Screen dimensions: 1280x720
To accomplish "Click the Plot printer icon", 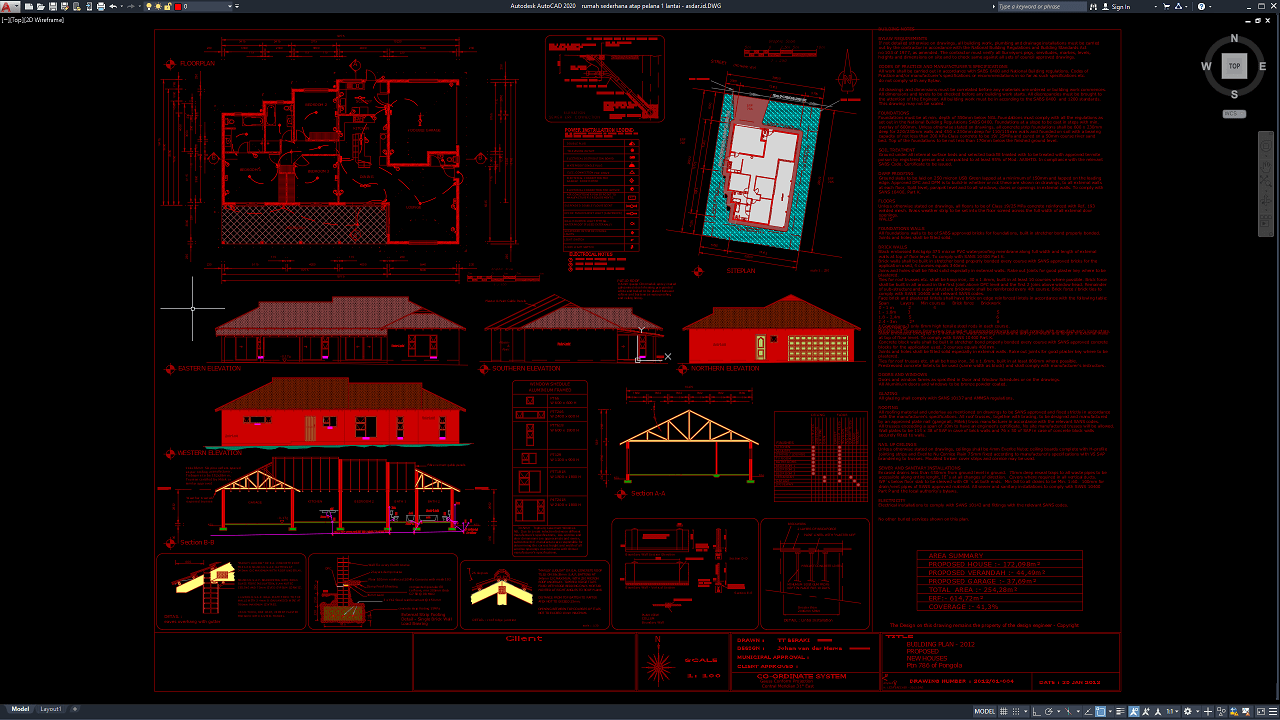I will pyautogui.click(x=101, y=7).
